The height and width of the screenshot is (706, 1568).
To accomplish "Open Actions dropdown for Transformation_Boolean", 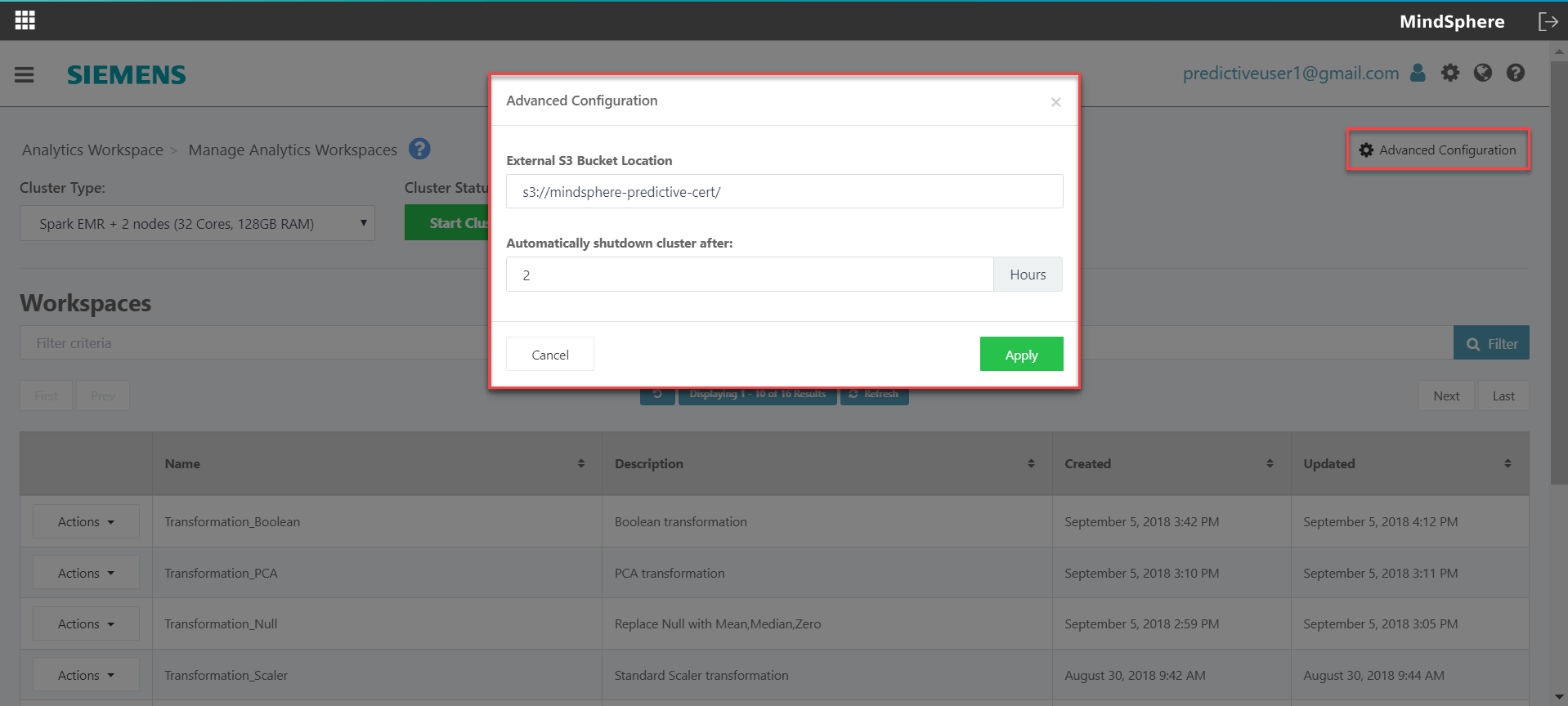I will [86, 521].
